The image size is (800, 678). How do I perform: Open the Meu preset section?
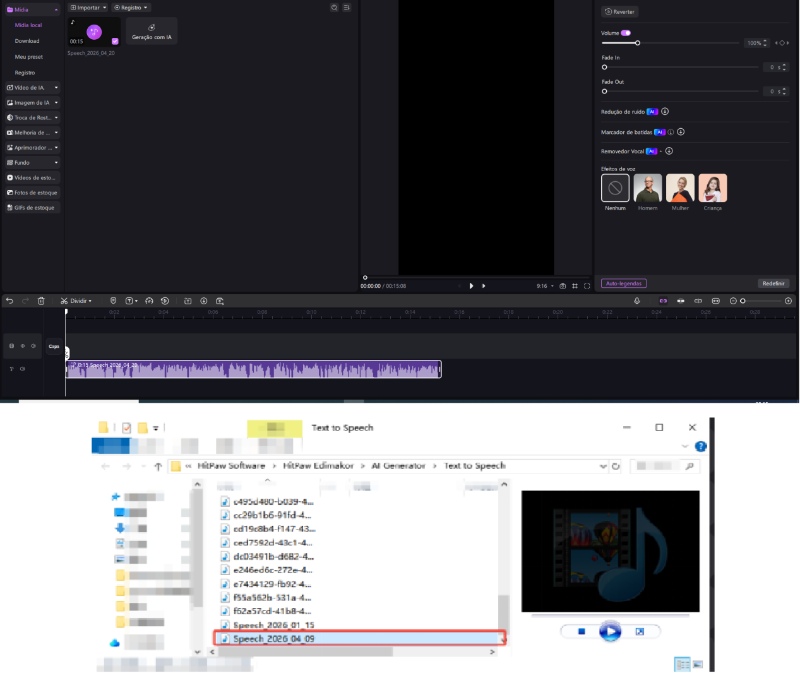[x=28, y=57]
